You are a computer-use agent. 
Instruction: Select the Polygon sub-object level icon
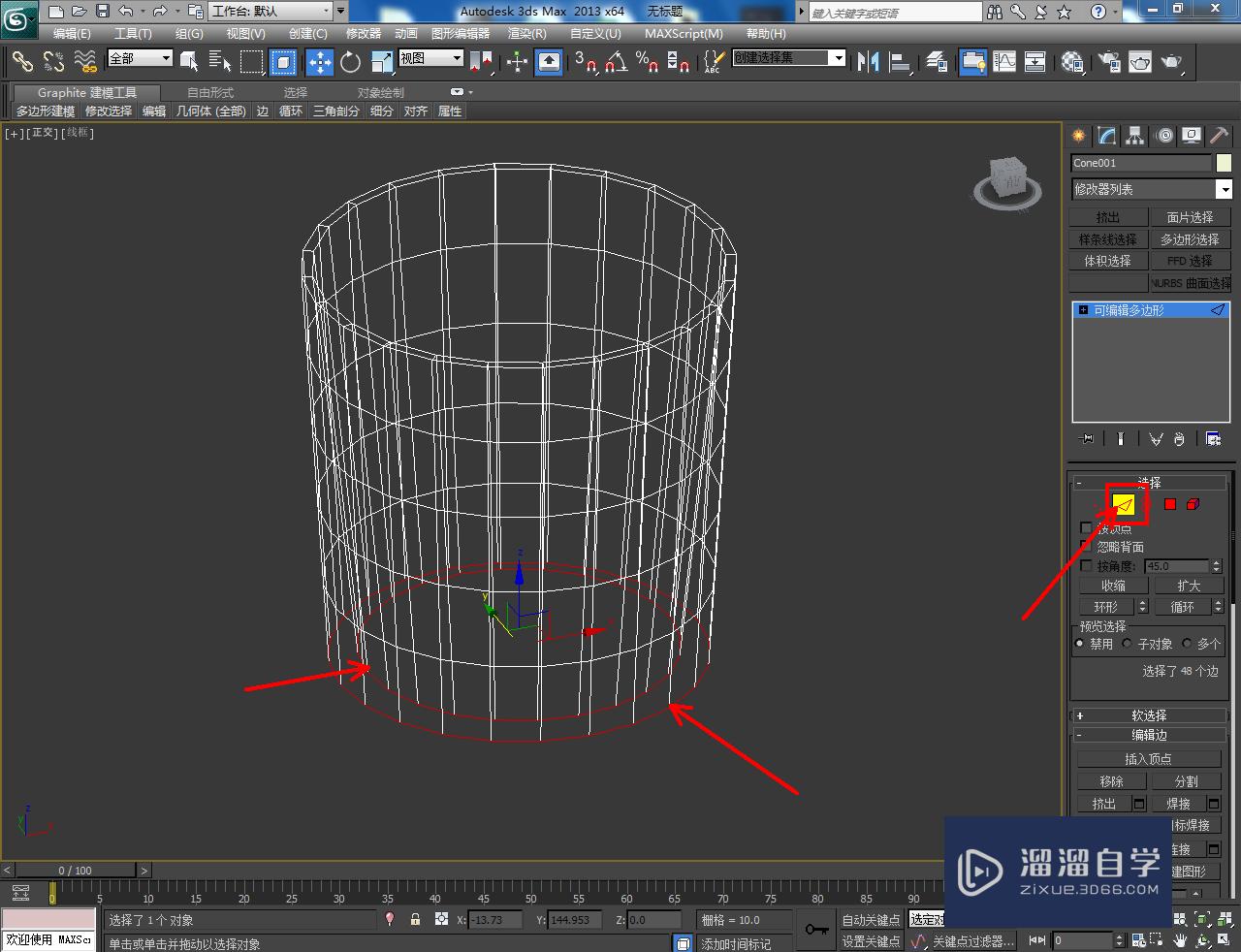(x=1170, y=504)
